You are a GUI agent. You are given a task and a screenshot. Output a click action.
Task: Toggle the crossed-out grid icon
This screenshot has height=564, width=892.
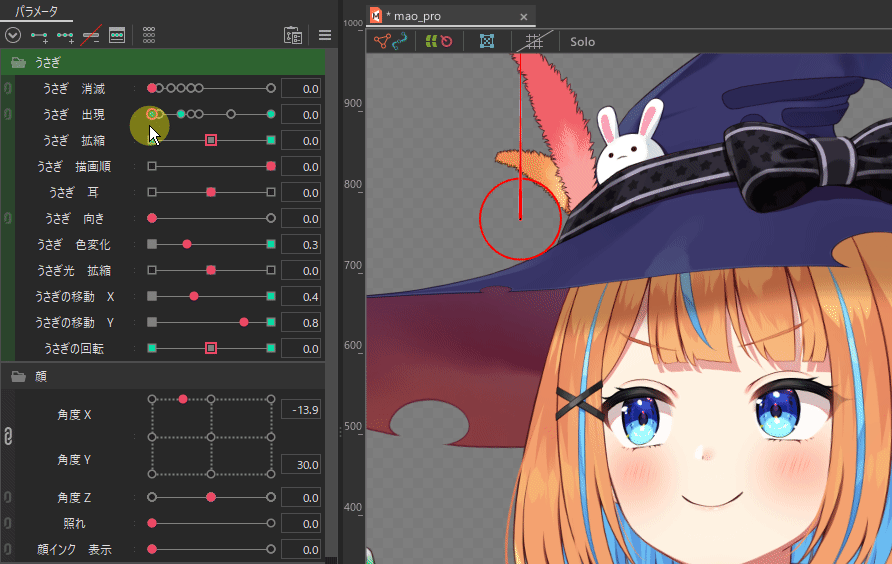[x=534, y=41]
